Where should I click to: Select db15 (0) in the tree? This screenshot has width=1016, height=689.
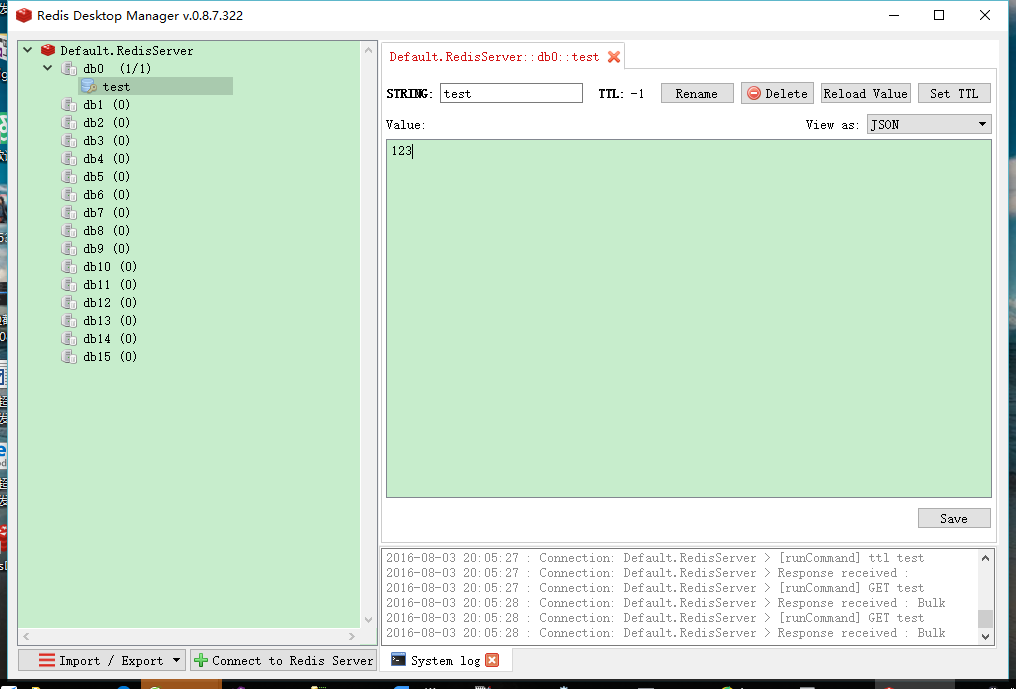110,356
